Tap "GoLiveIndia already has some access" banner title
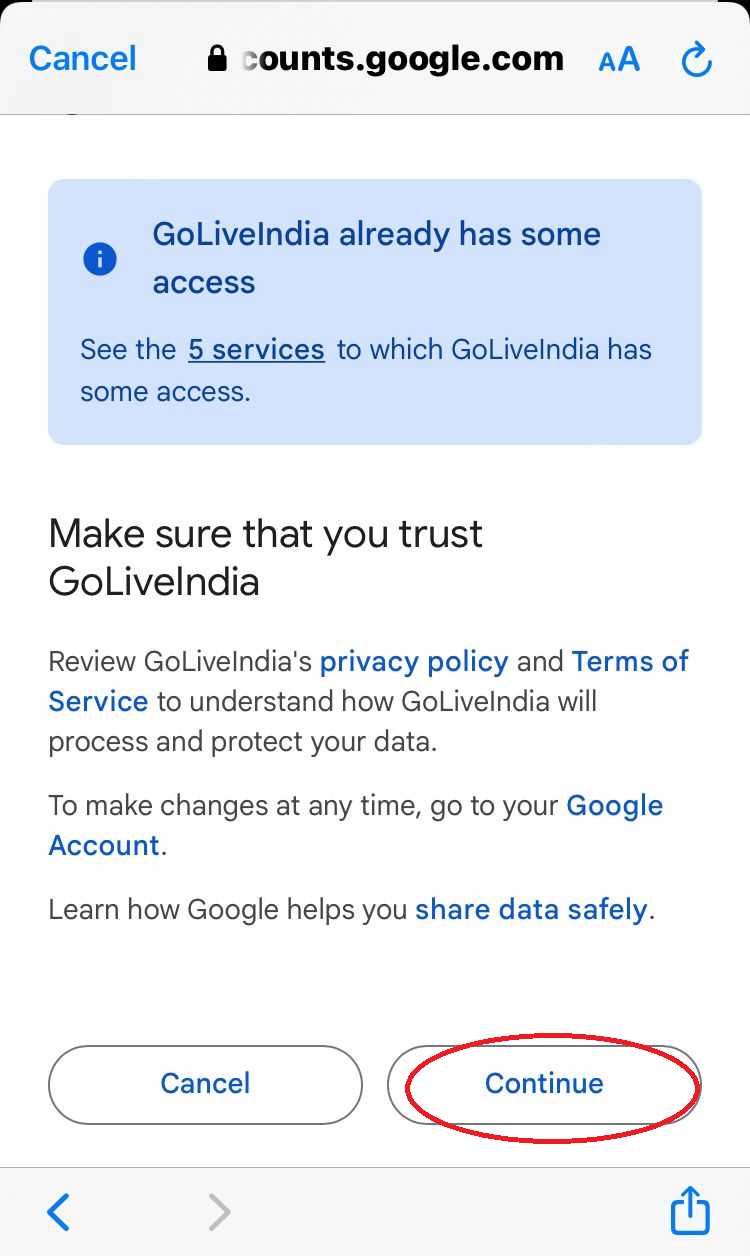 (x=376, y=258)
